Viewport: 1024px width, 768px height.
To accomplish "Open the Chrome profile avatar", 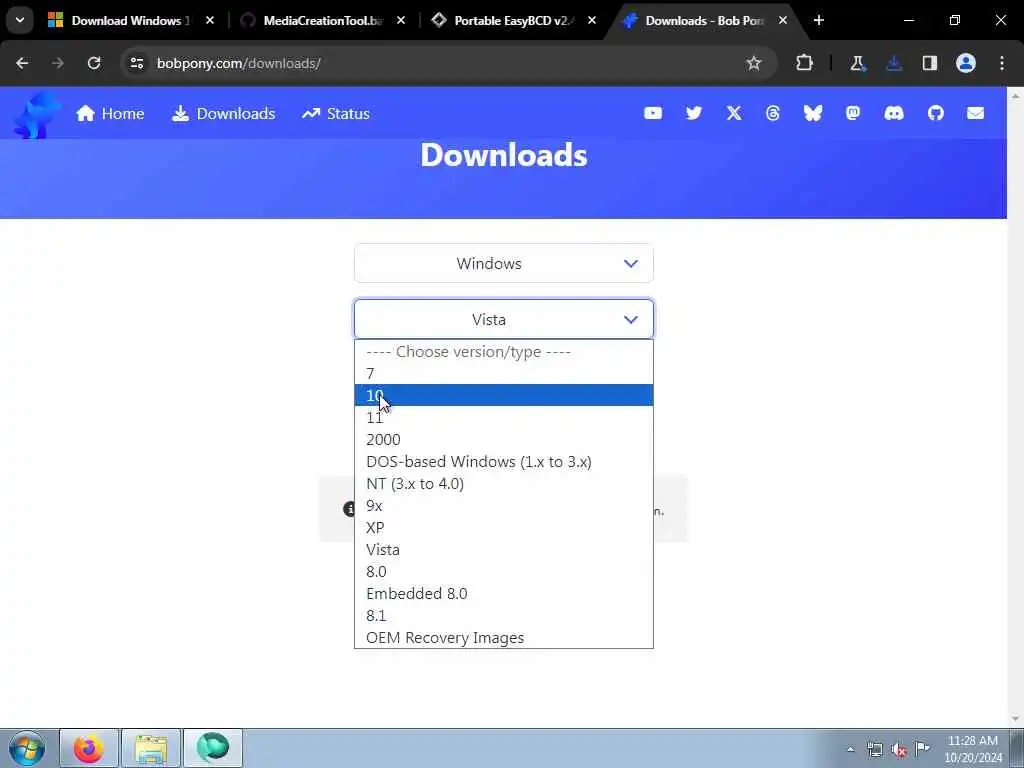I will click(966, 63).
